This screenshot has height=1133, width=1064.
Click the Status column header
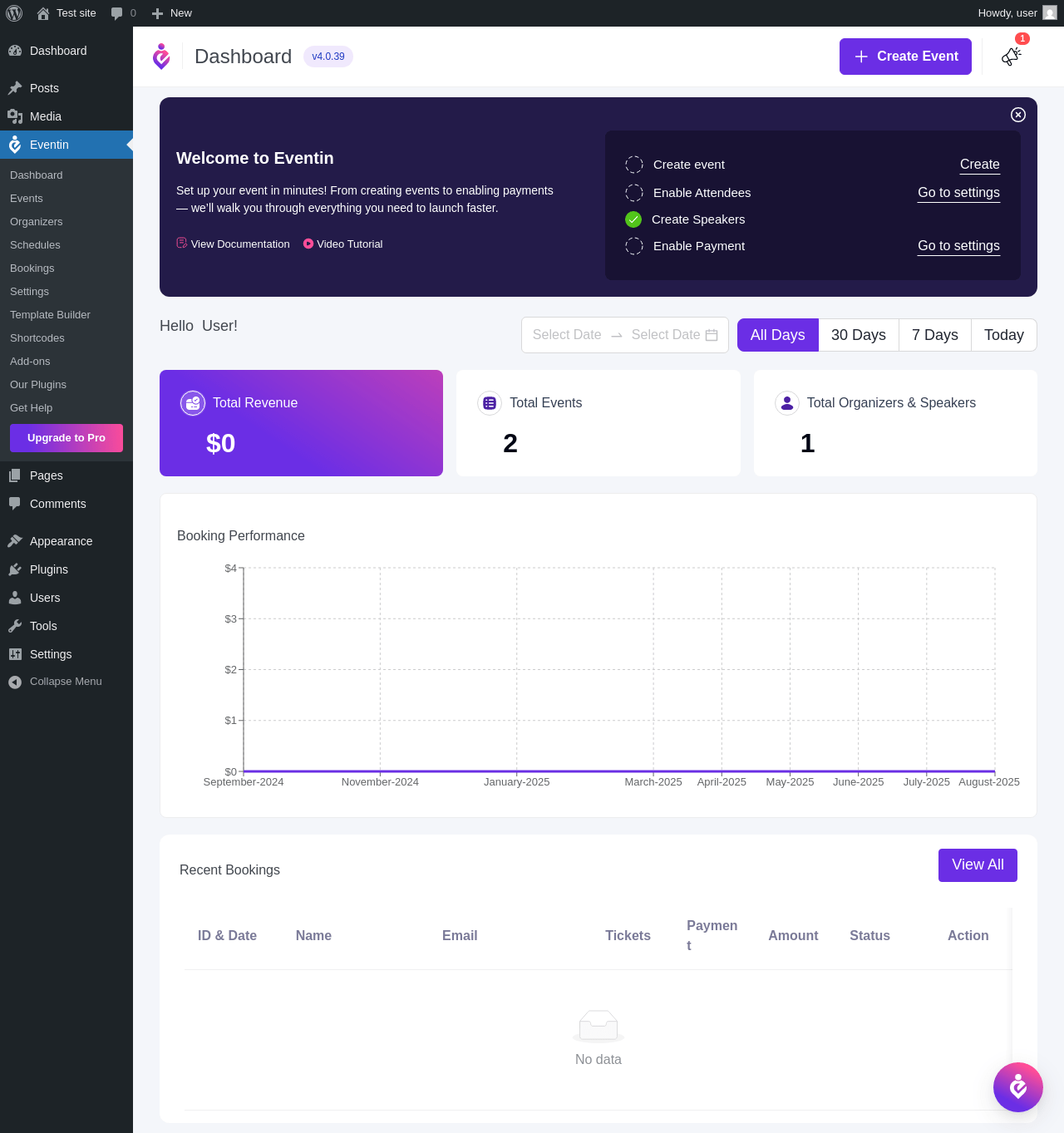pos(869,936)
